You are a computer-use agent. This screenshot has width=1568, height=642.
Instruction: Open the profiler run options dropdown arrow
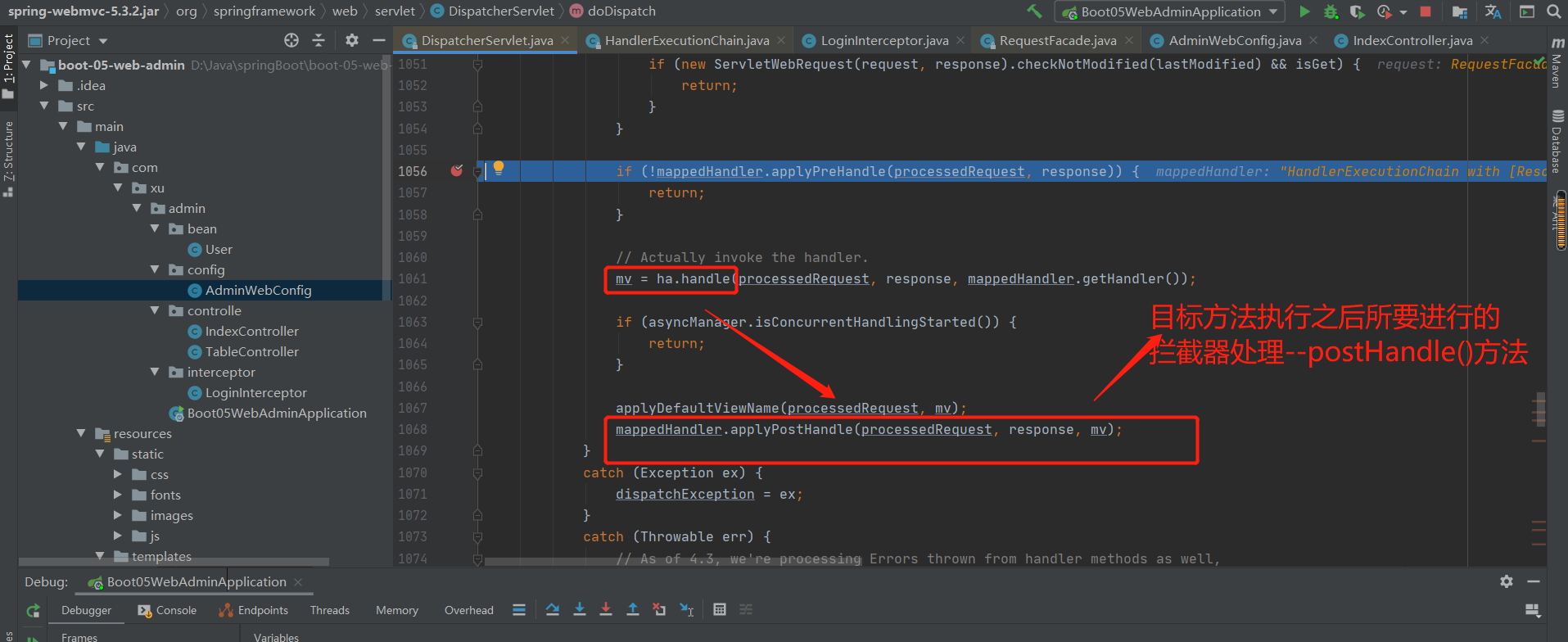1403,12
